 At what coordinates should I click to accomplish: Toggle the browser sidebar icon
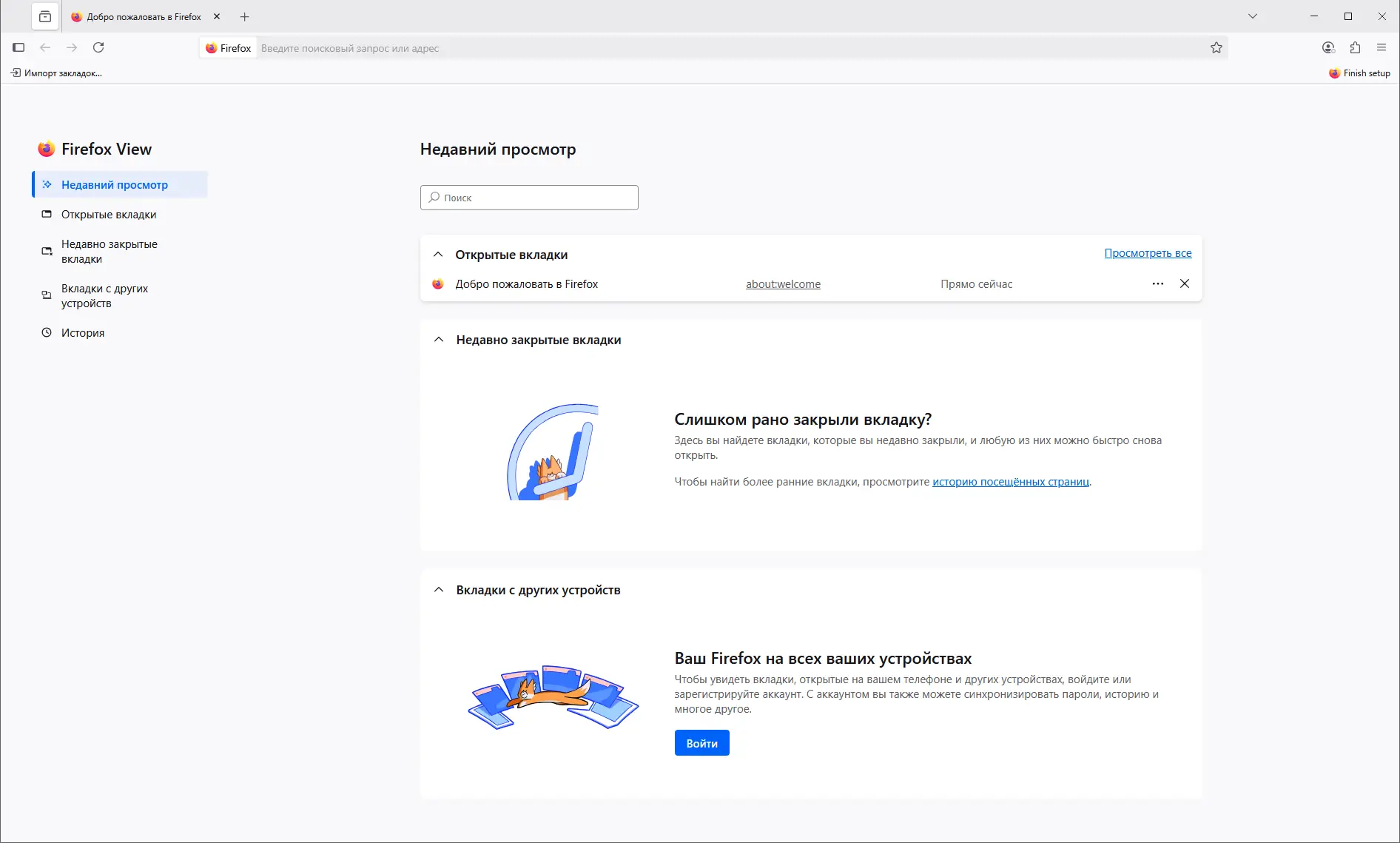coord(18,47)
